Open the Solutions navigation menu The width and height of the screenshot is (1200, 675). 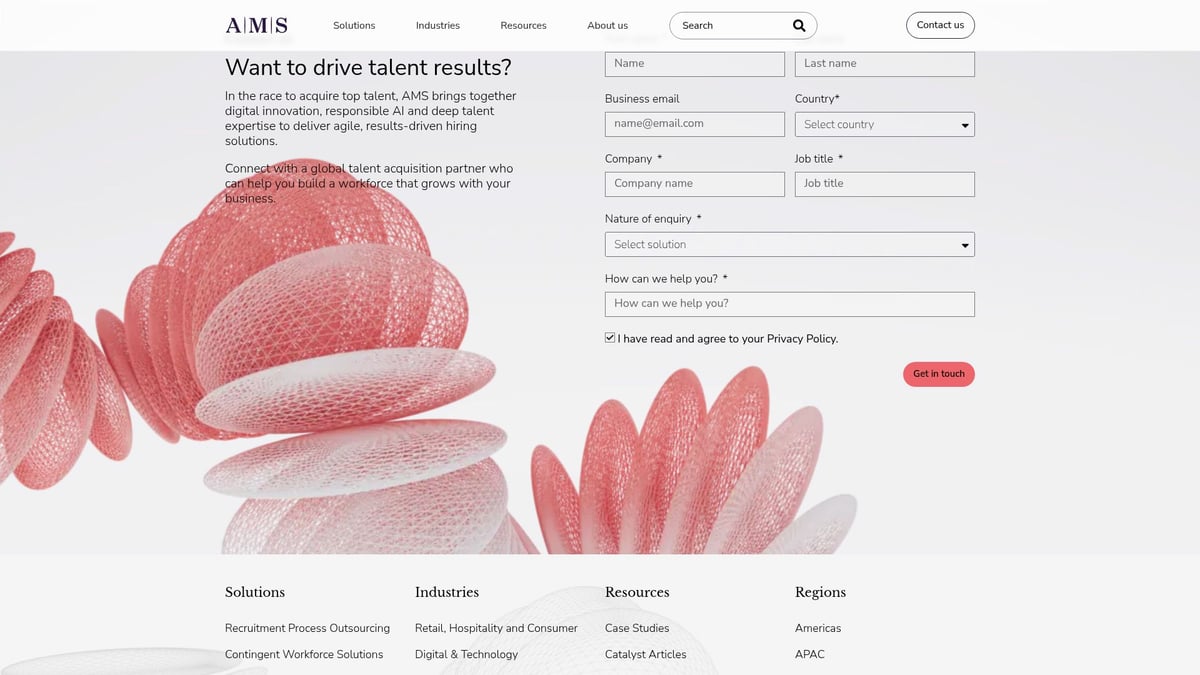point(354,25)
